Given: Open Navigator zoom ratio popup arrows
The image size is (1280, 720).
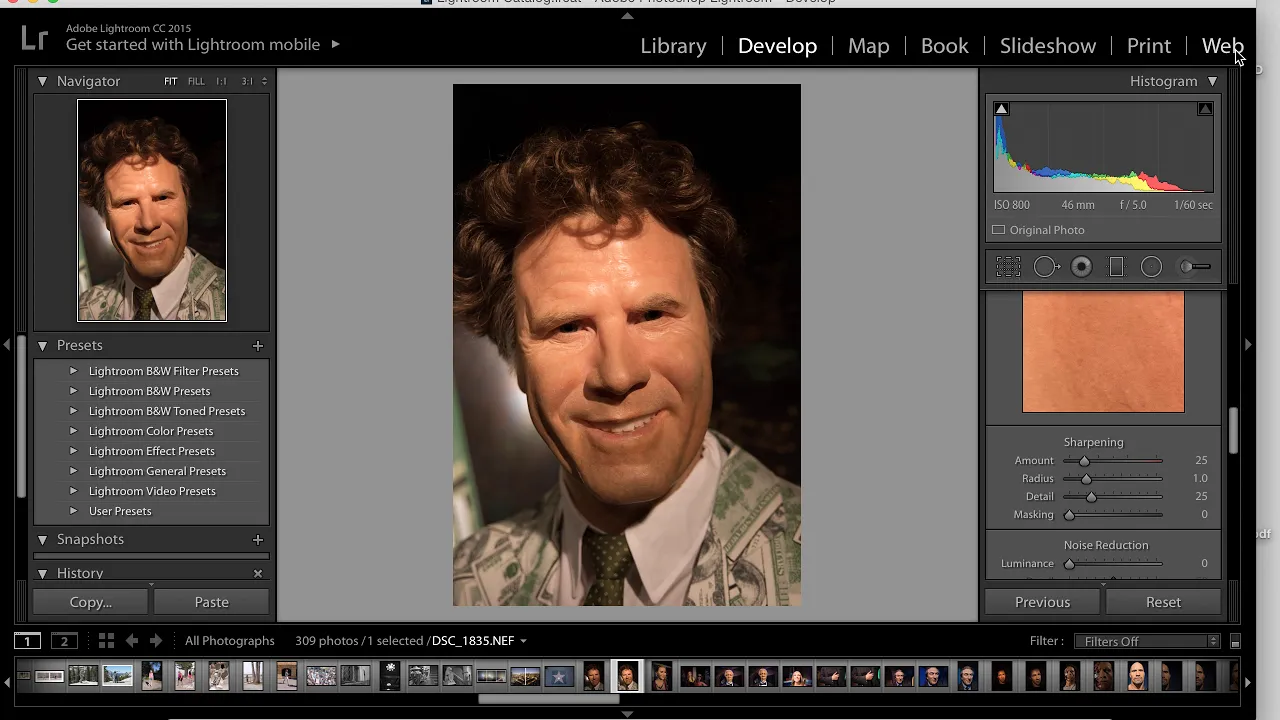Looking at the screenshot, I should coord(264,82).
